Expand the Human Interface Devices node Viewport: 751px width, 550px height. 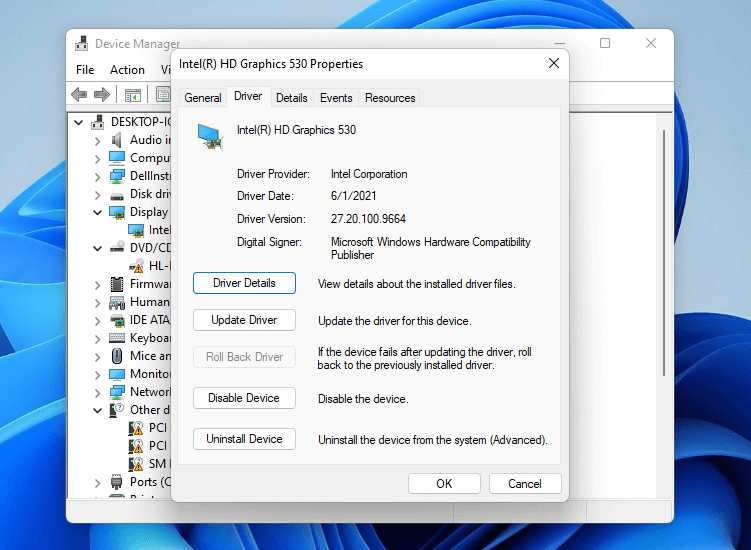pyautogui.click(x=97, y=303)
